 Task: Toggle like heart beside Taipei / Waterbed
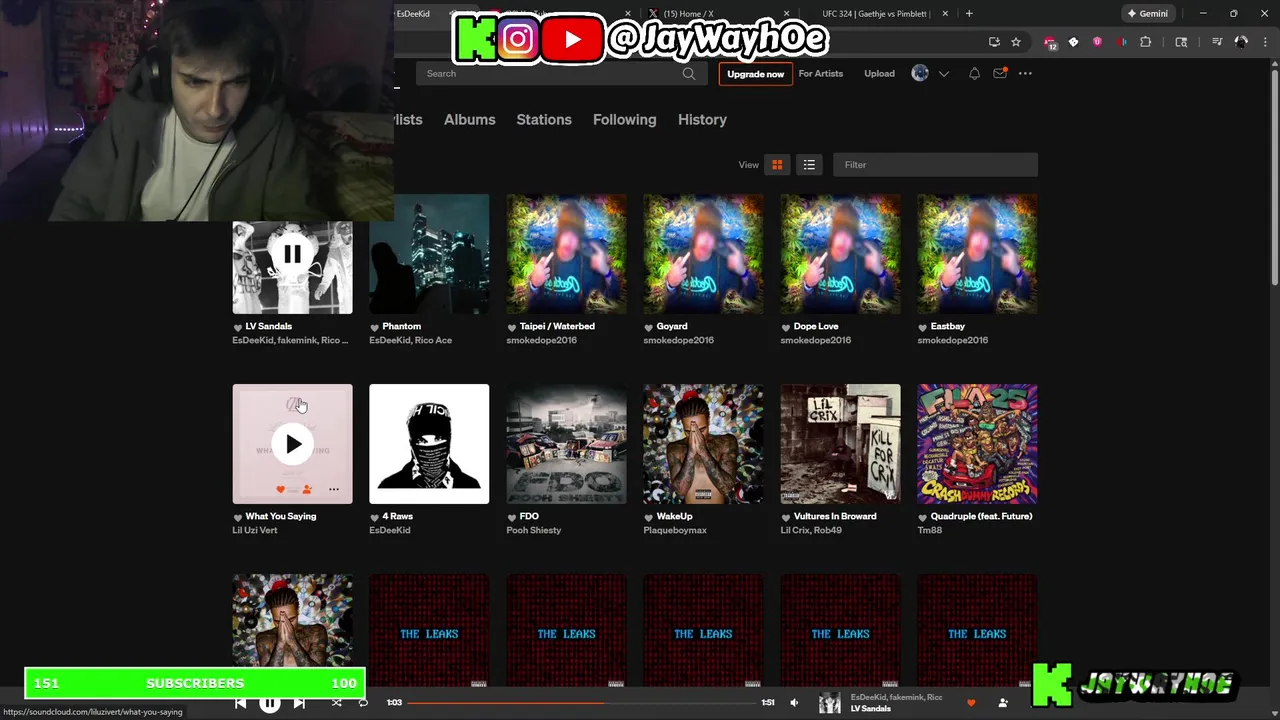(512, 327)
